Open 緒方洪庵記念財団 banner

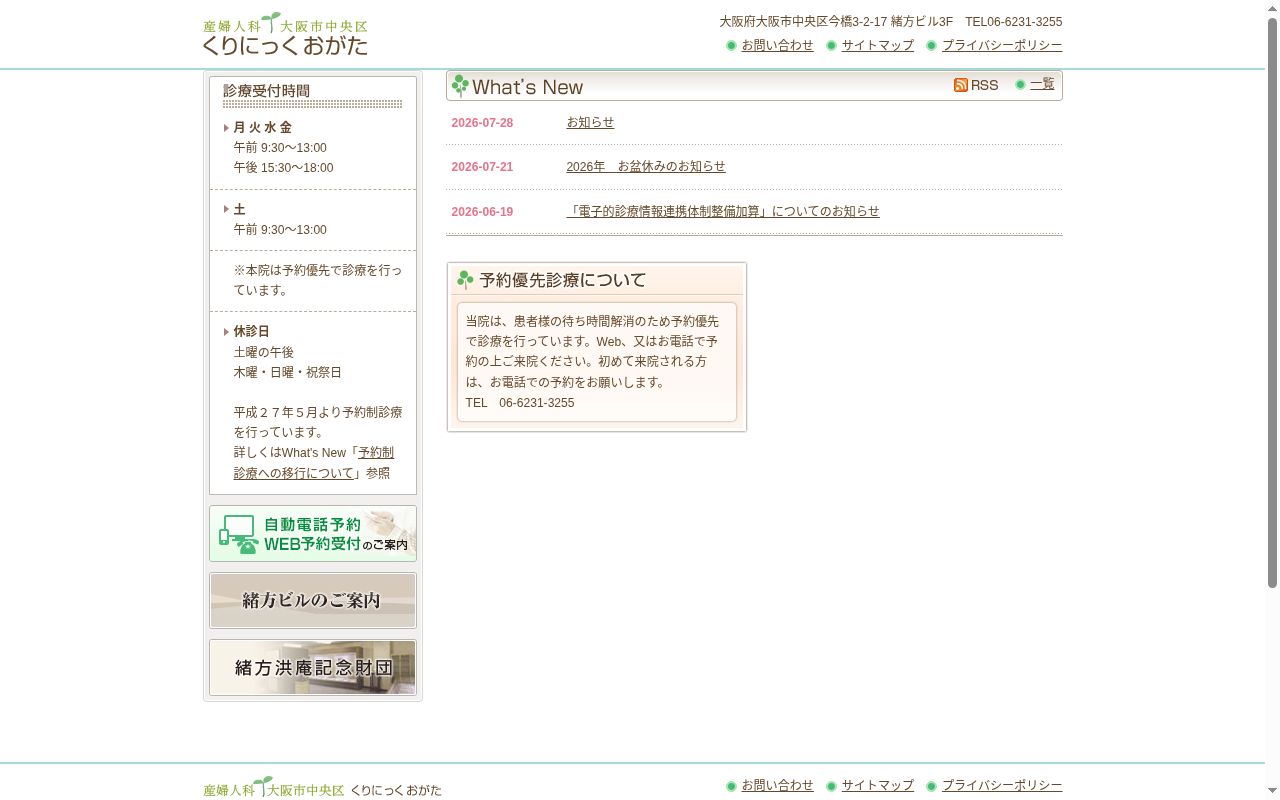click(x=313, y=667)
